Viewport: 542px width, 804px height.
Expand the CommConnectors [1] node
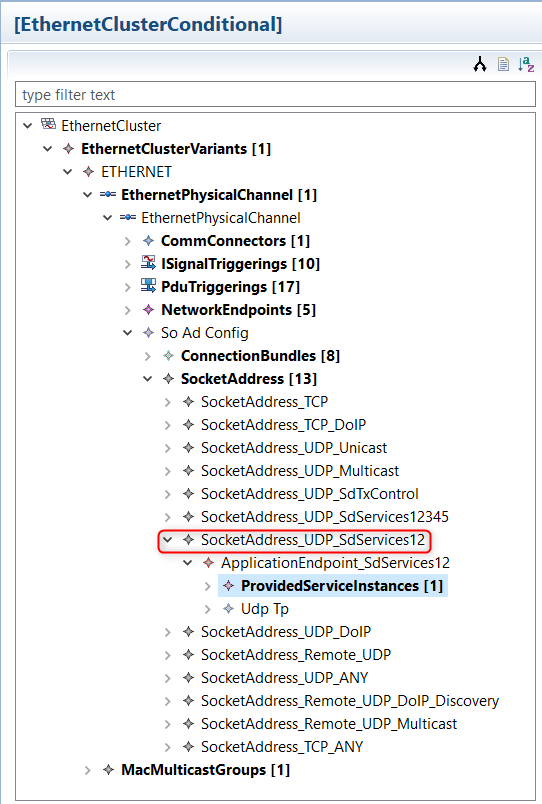(x=128, y=241)
